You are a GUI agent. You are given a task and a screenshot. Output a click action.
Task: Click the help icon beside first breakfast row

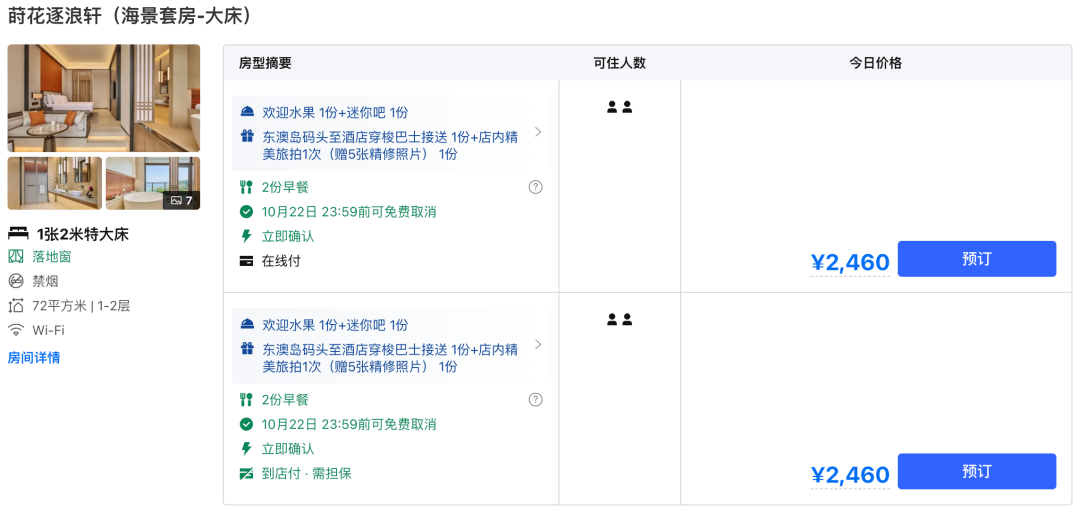[536, 187]
